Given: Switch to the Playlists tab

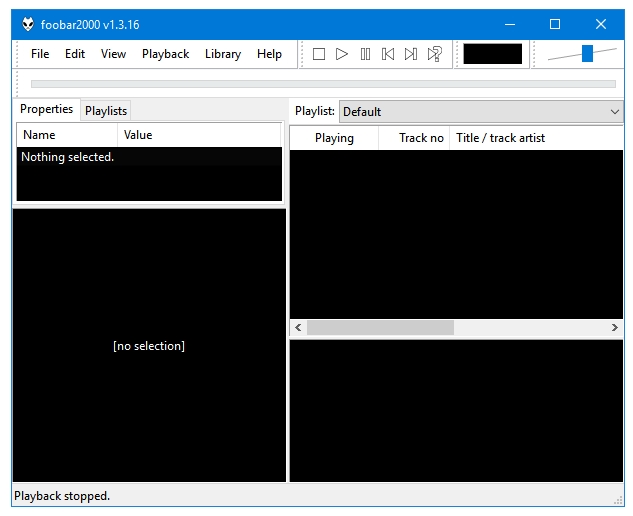Looking at the screenshot, I should (106, 111).
